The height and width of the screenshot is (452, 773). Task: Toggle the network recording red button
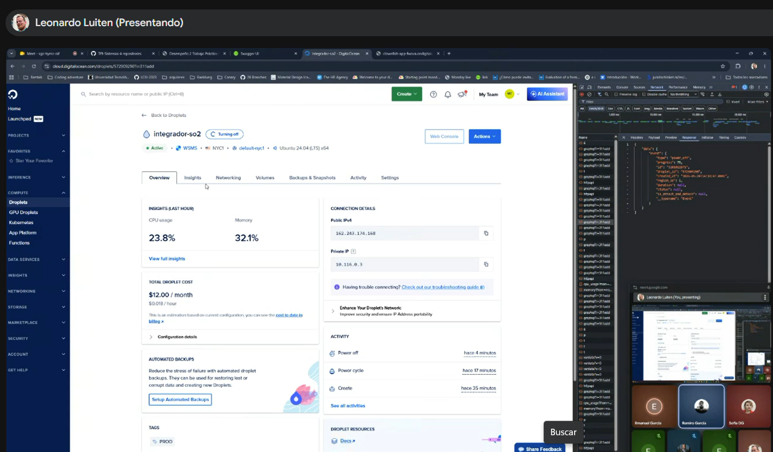pos(581,94)
